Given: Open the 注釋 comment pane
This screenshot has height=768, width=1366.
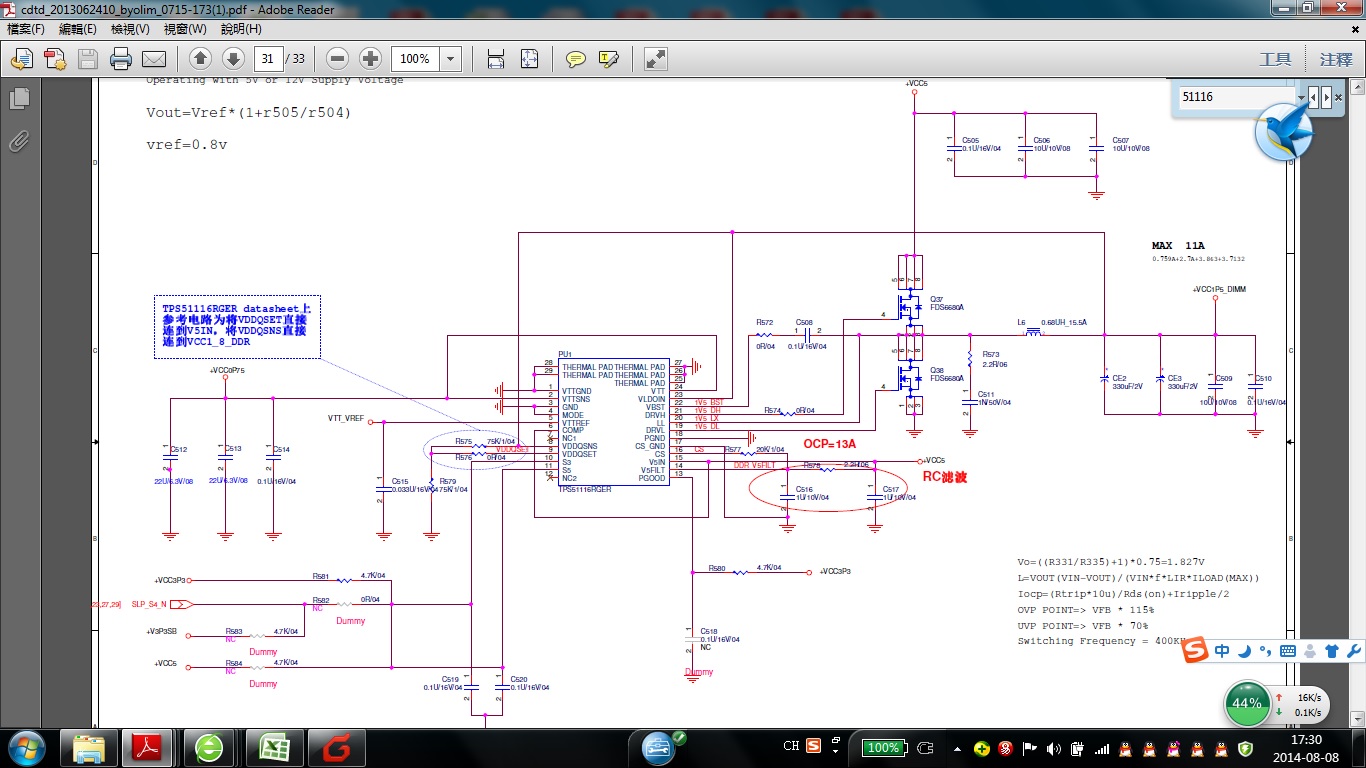Looking at the screenshot, I should (1335, 60).
